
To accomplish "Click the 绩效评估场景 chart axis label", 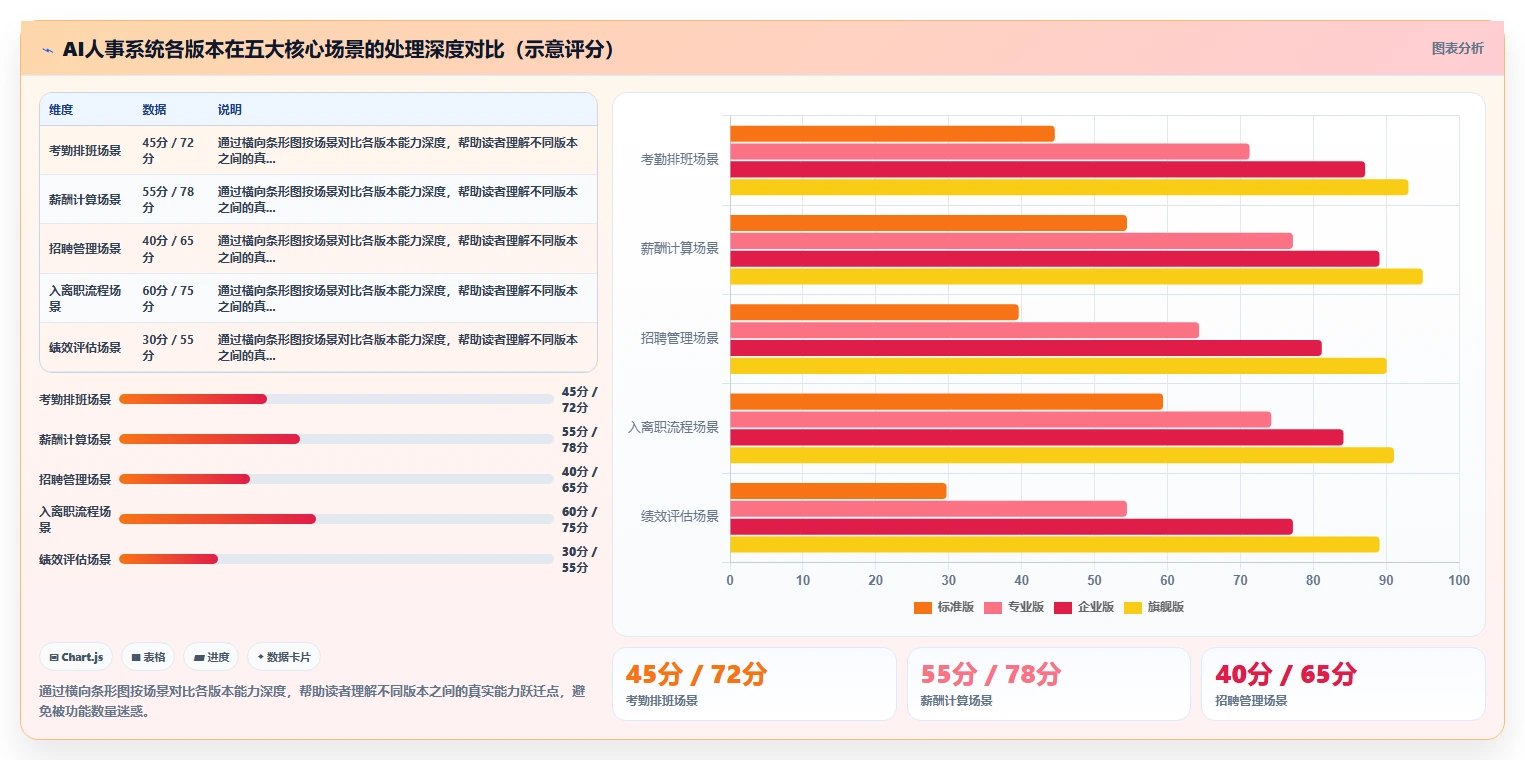I will (x=679, y=517).
